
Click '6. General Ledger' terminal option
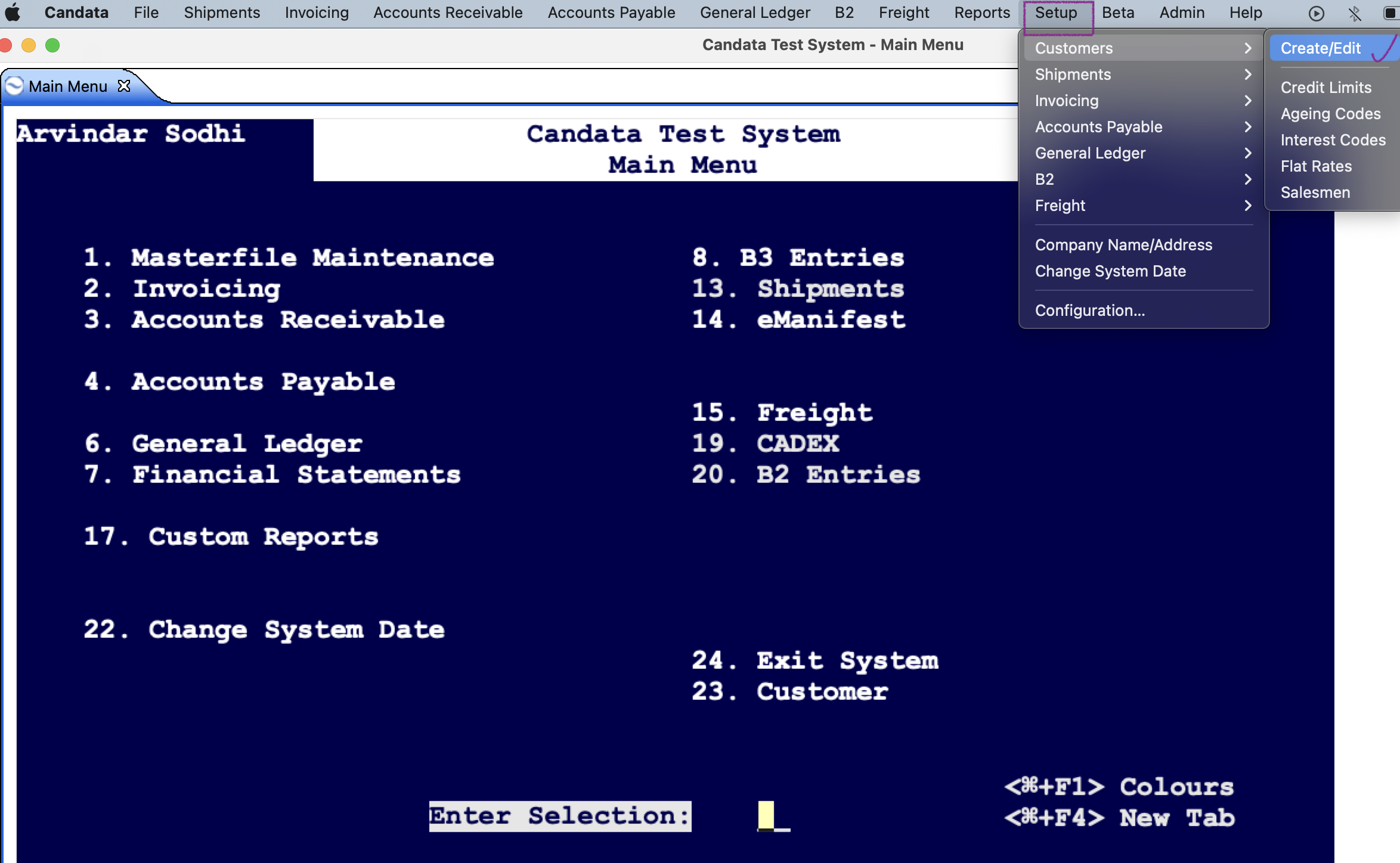click(x=223, y=444)
